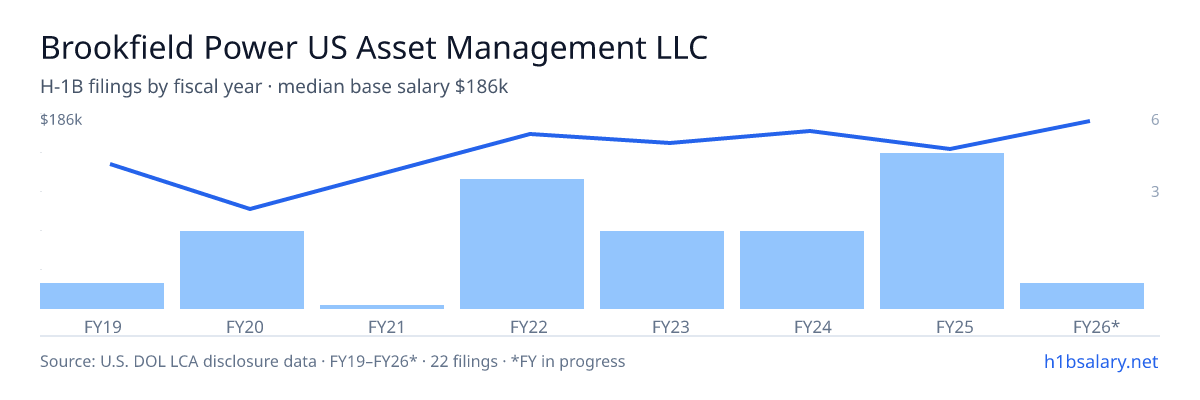Click the source footnote about DOL LCA data
This screenshot has width=1200, height=400.
coord(332,361)
